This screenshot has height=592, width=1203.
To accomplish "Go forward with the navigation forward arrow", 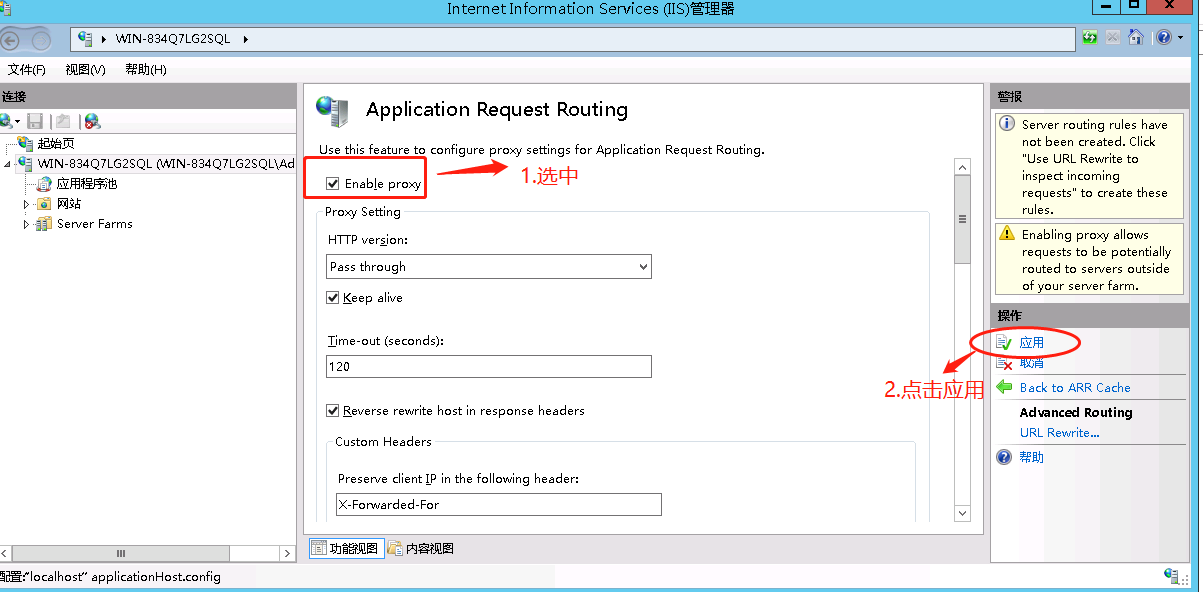I will coord(41,40).
